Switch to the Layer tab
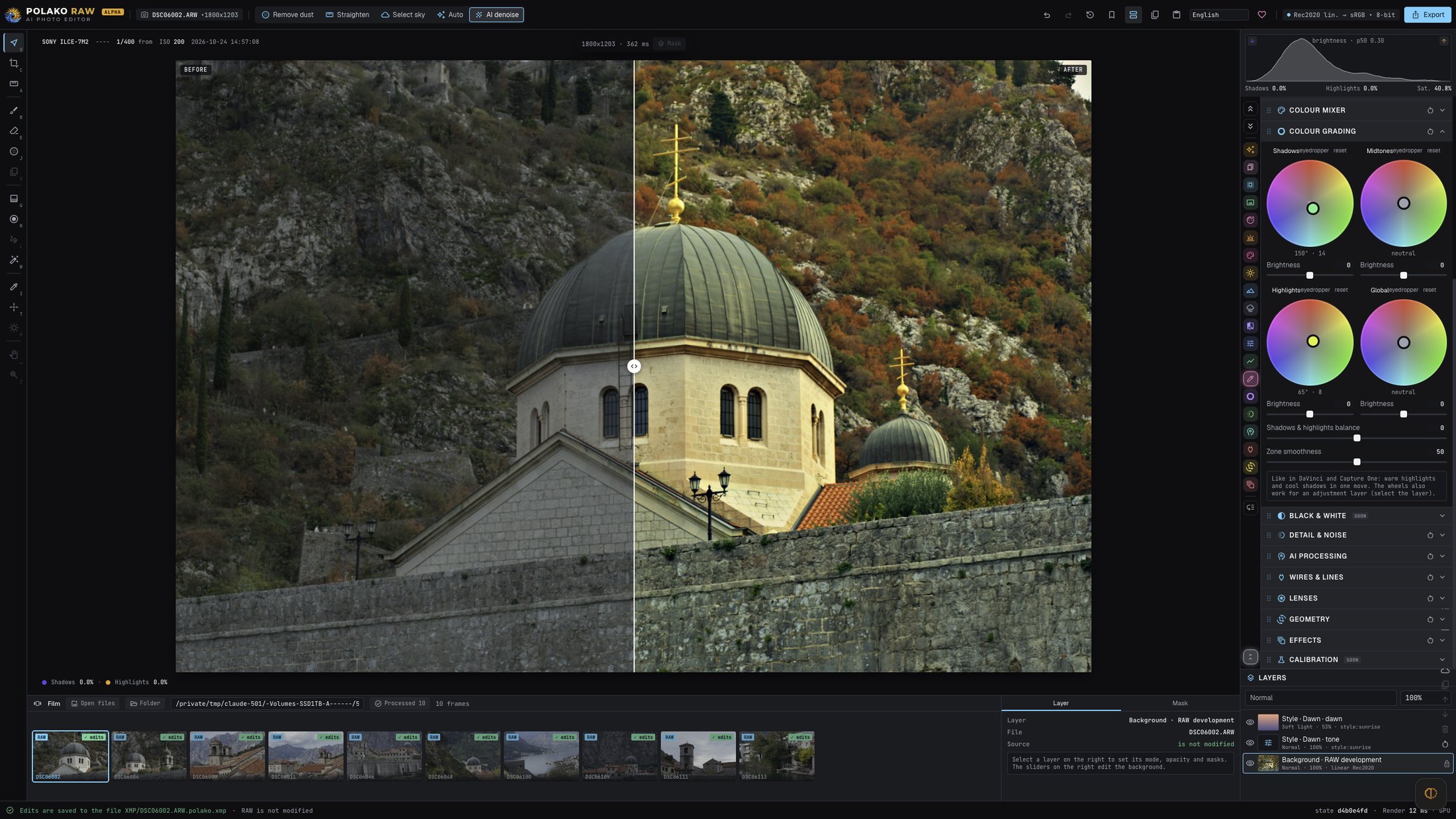Viewport: 1456px width, 819px height. click(x=1060, y=703)
